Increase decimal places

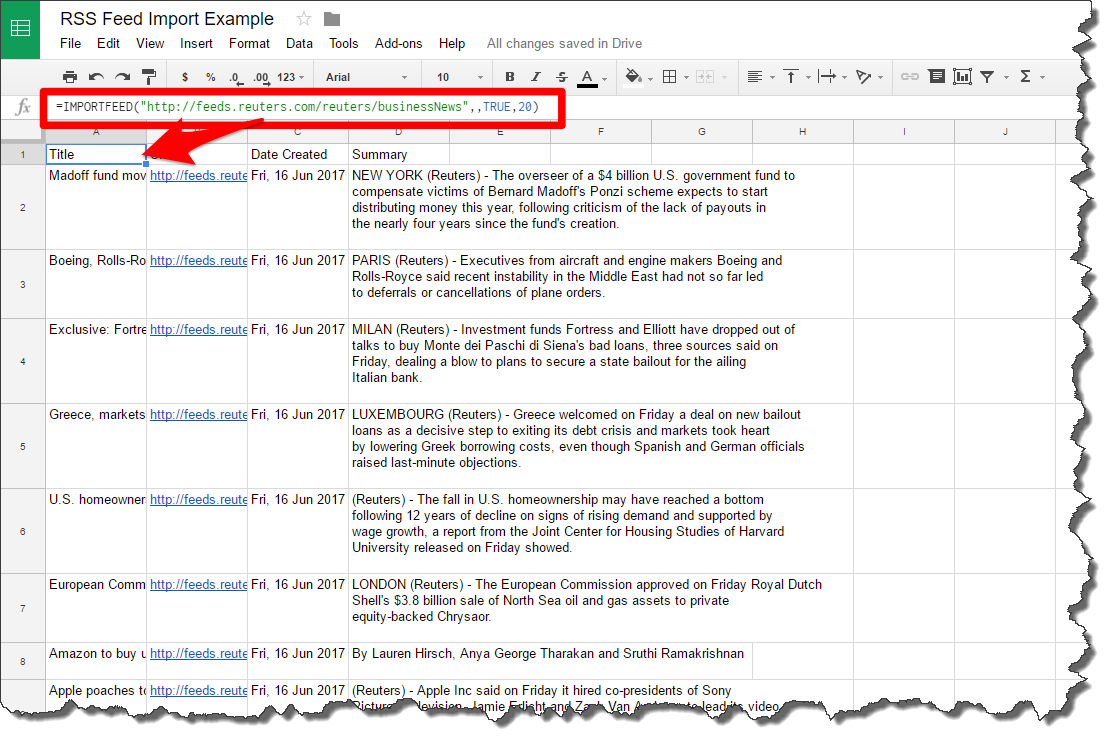pyautogui.click(x=262, y=78)
